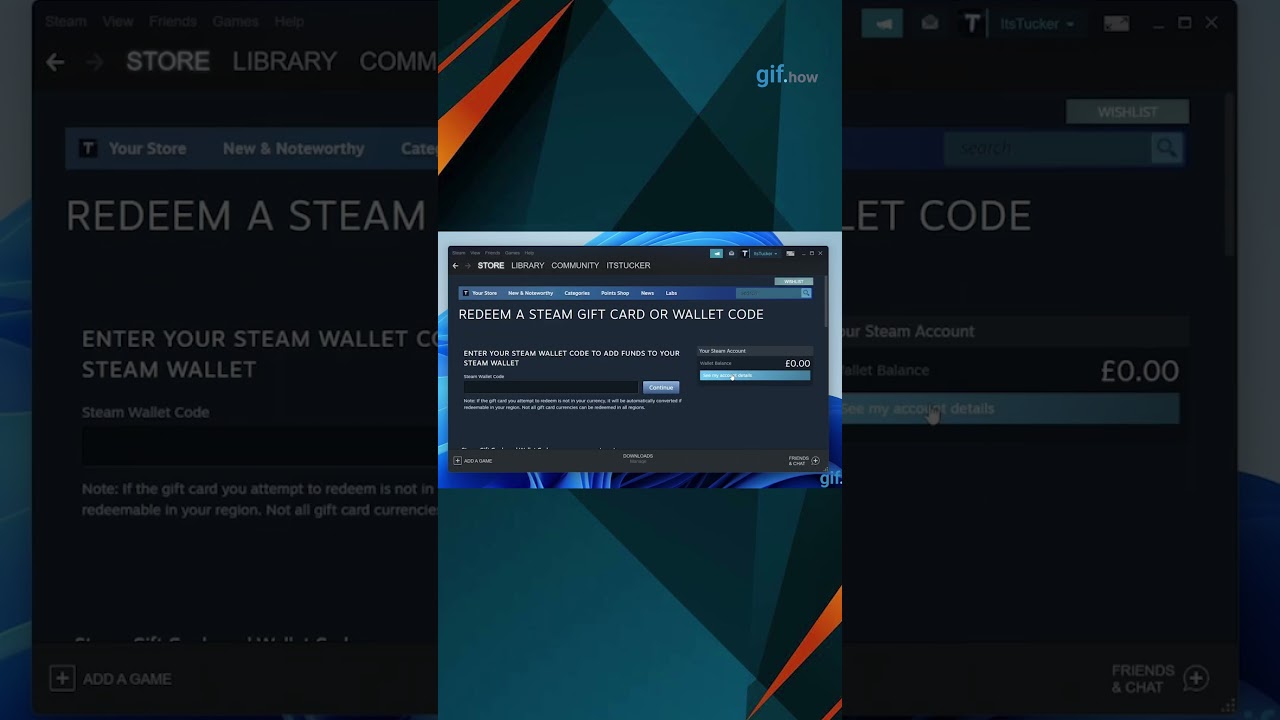Open DOWNLOADS Manage in center window footer
The height and width of the screenshot is (720, 1280).
(638, 459)
